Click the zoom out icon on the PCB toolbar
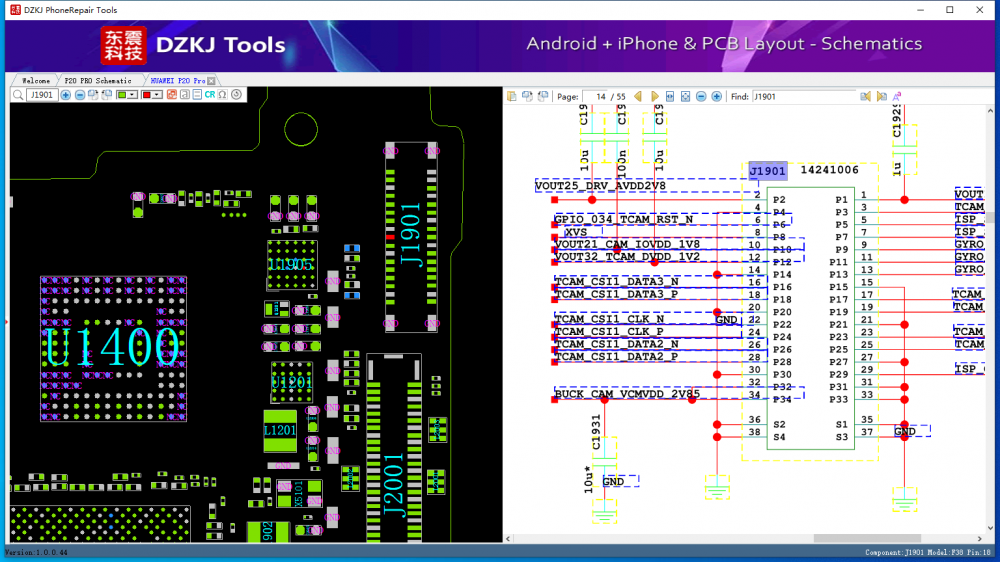1000x562 pixels. (x=80, y=95)
